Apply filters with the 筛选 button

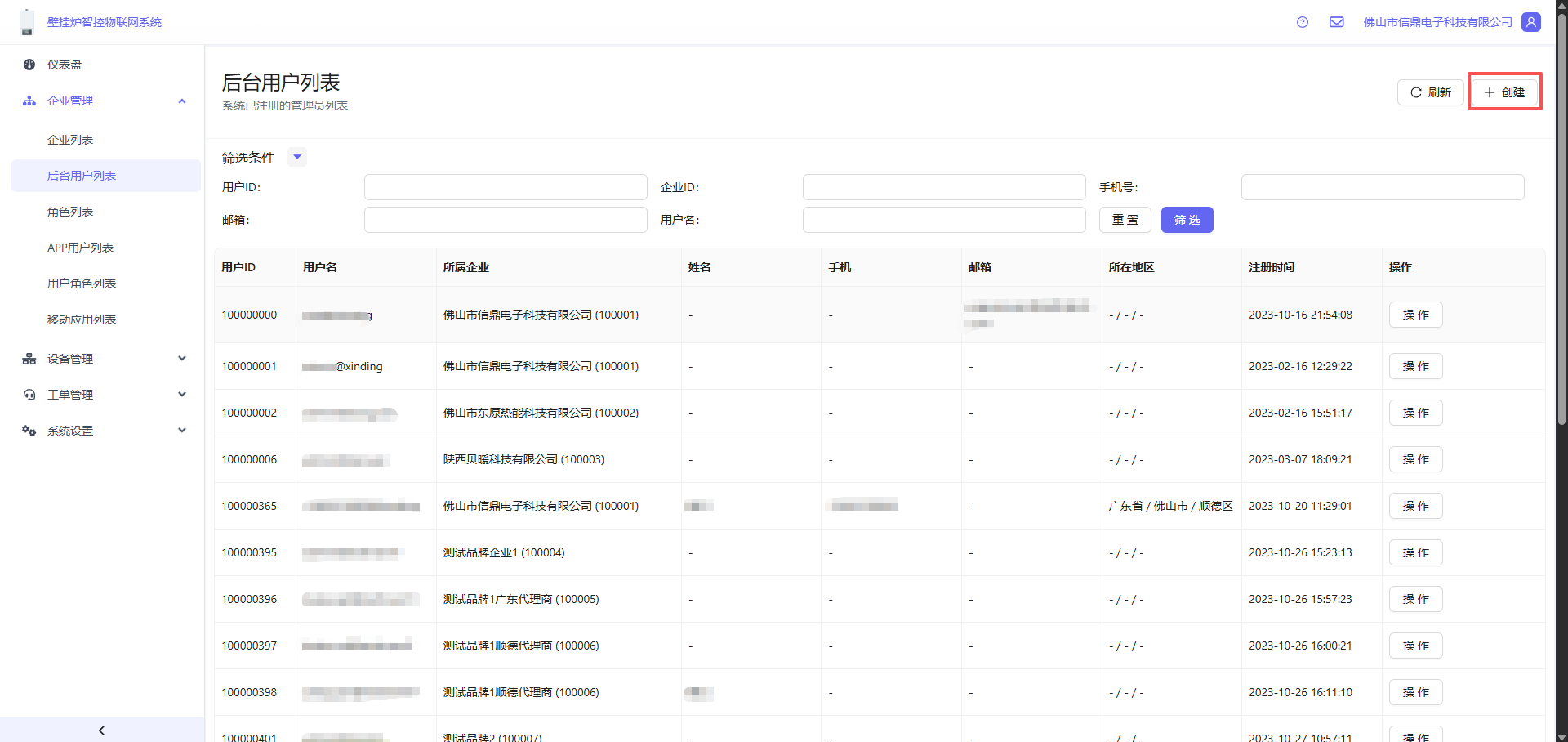tap(1187, 220)
